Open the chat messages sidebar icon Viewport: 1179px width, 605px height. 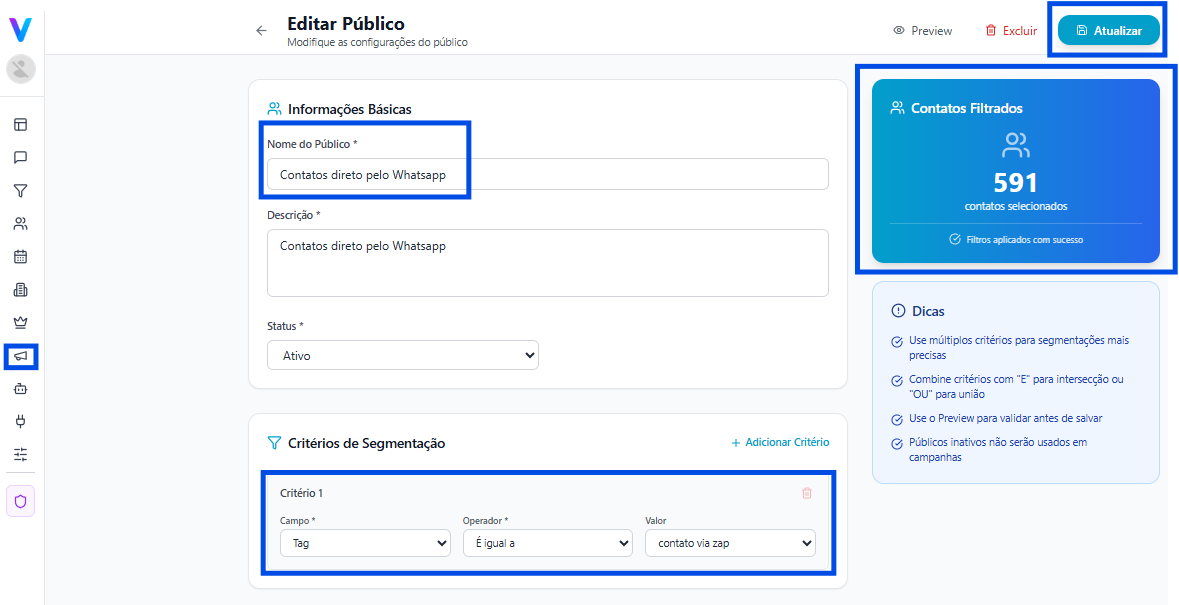(20, 157)
